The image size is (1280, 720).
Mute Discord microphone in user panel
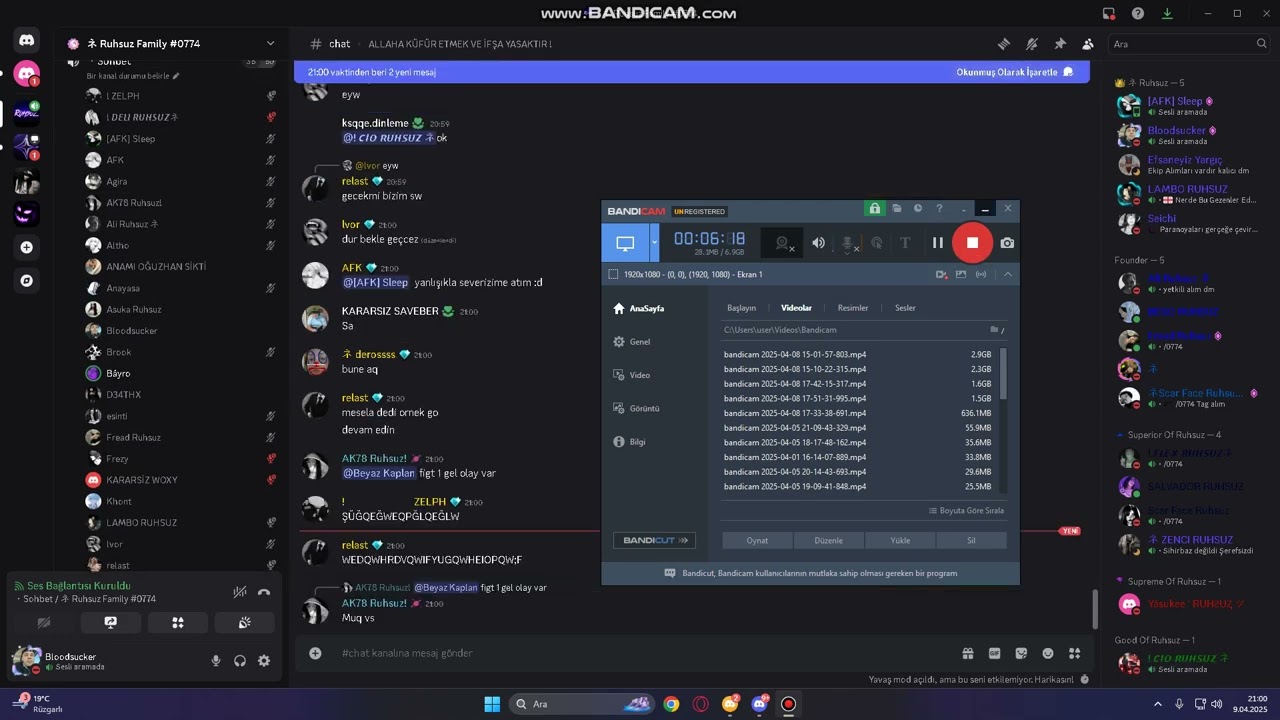(x=215, y=661)
